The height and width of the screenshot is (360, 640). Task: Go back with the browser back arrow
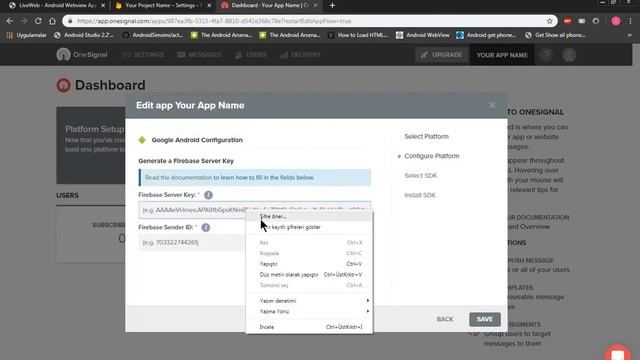10,21
